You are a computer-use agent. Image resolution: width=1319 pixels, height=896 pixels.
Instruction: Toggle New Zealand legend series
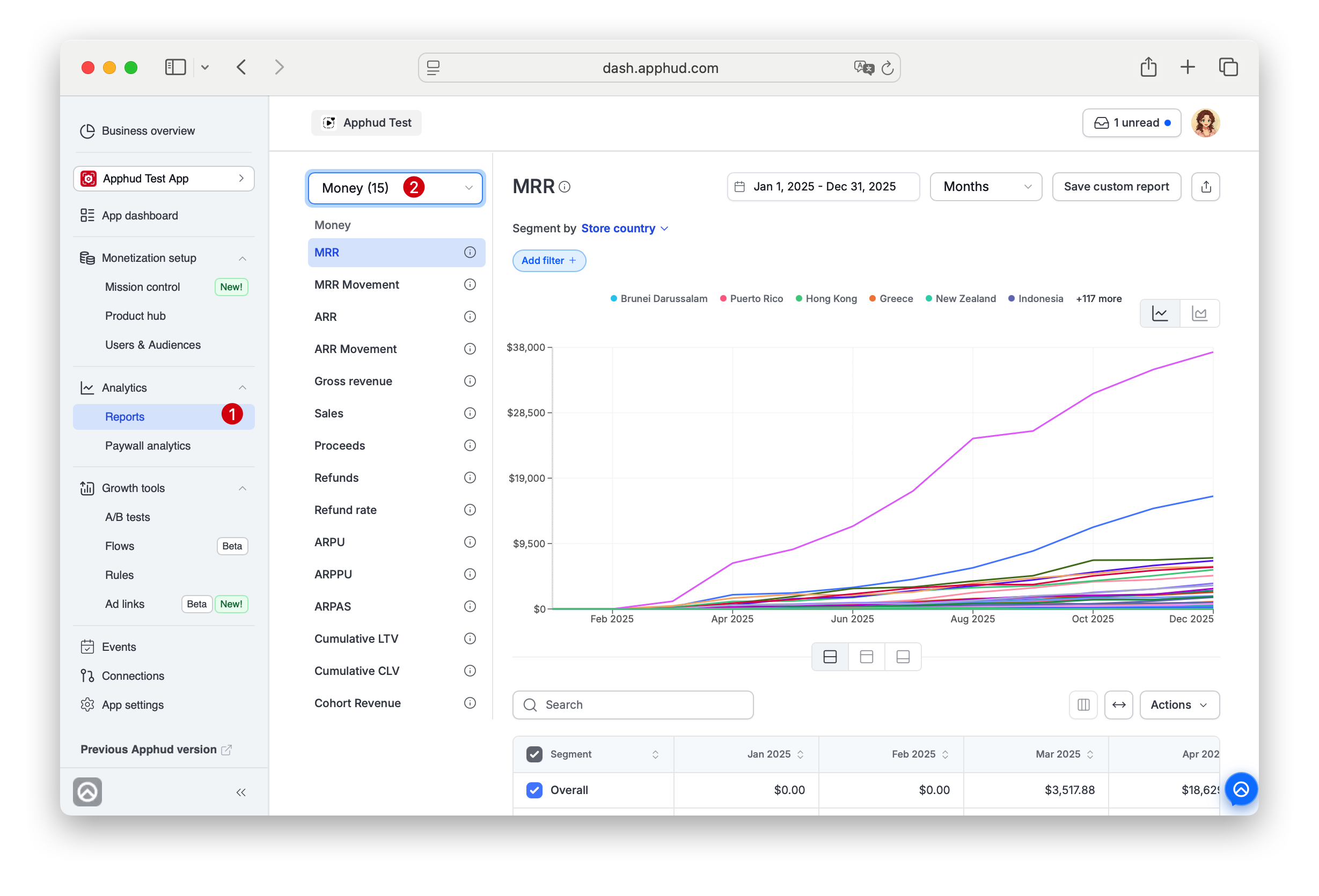tap(961, 298)
